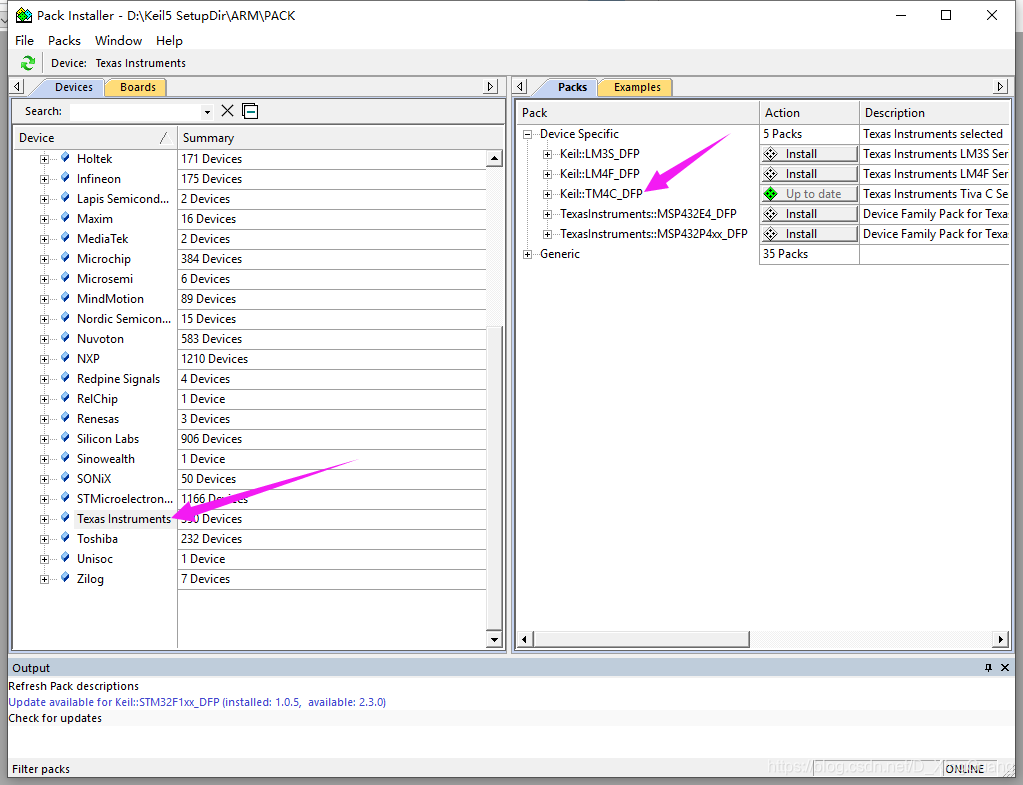Viewport: 1023px width, 785px height.
Task: Expand the Holtek device node
Action: (44, 159)
